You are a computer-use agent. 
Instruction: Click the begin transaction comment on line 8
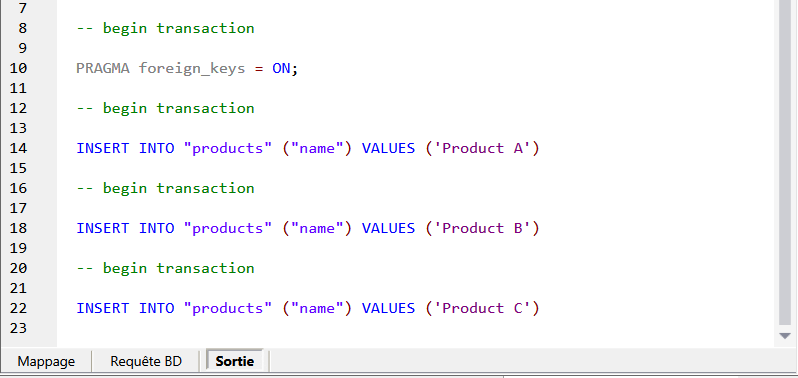click(x=165, y=28)
